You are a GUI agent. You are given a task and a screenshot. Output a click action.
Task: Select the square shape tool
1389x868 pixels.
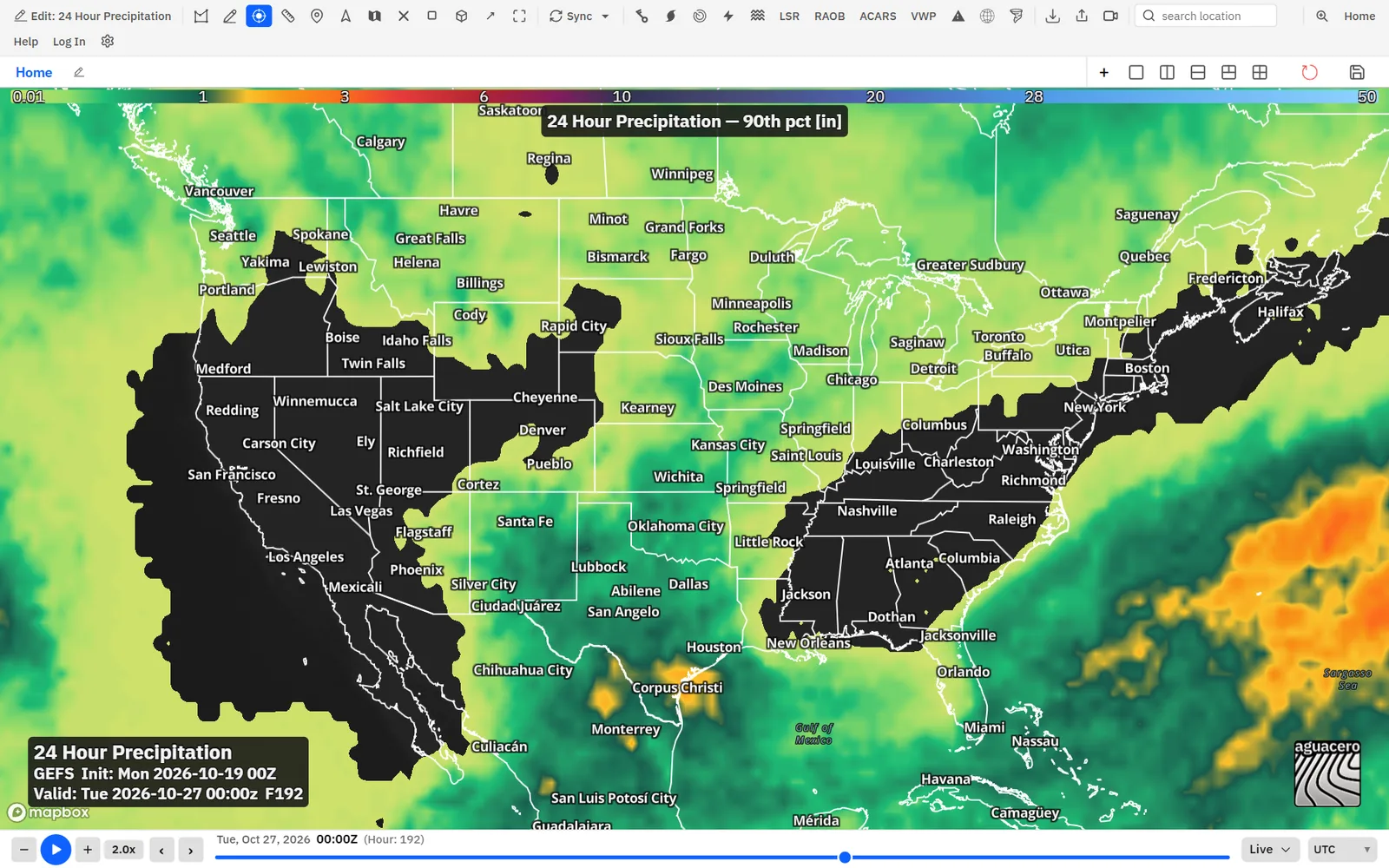tap(432, 16)
